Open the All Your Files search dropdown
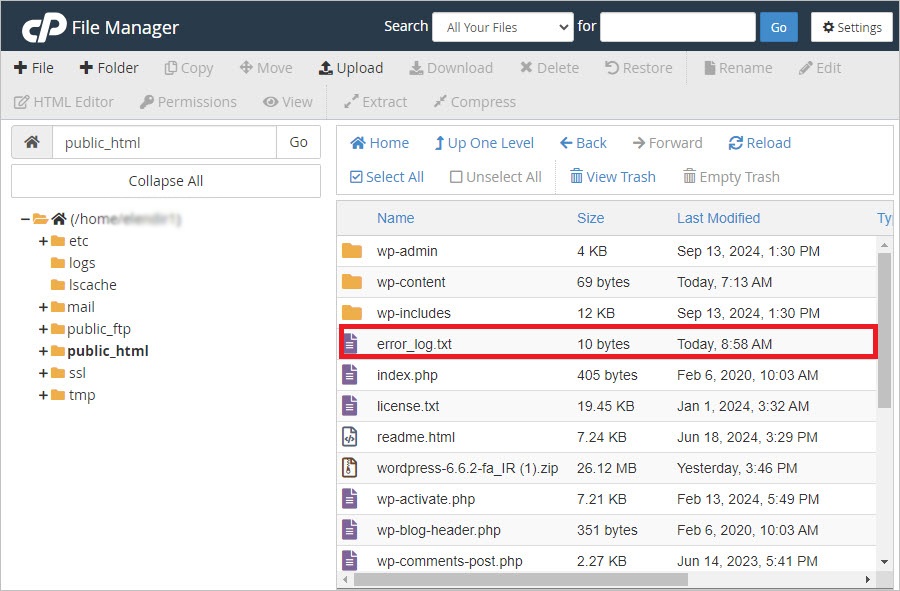The image size is (900, 591). (502, 27)
